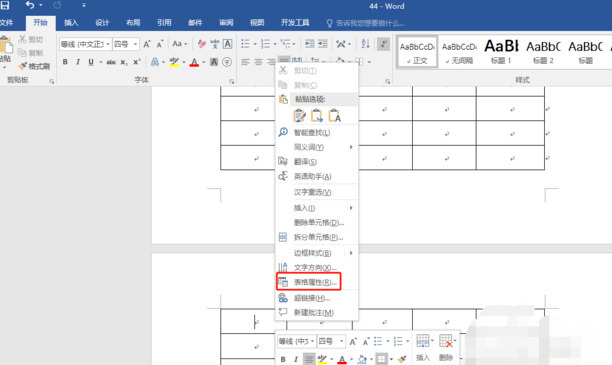Click the Superscript icon
The height and width of the screenshot is (365, 612).
point(136,62)
